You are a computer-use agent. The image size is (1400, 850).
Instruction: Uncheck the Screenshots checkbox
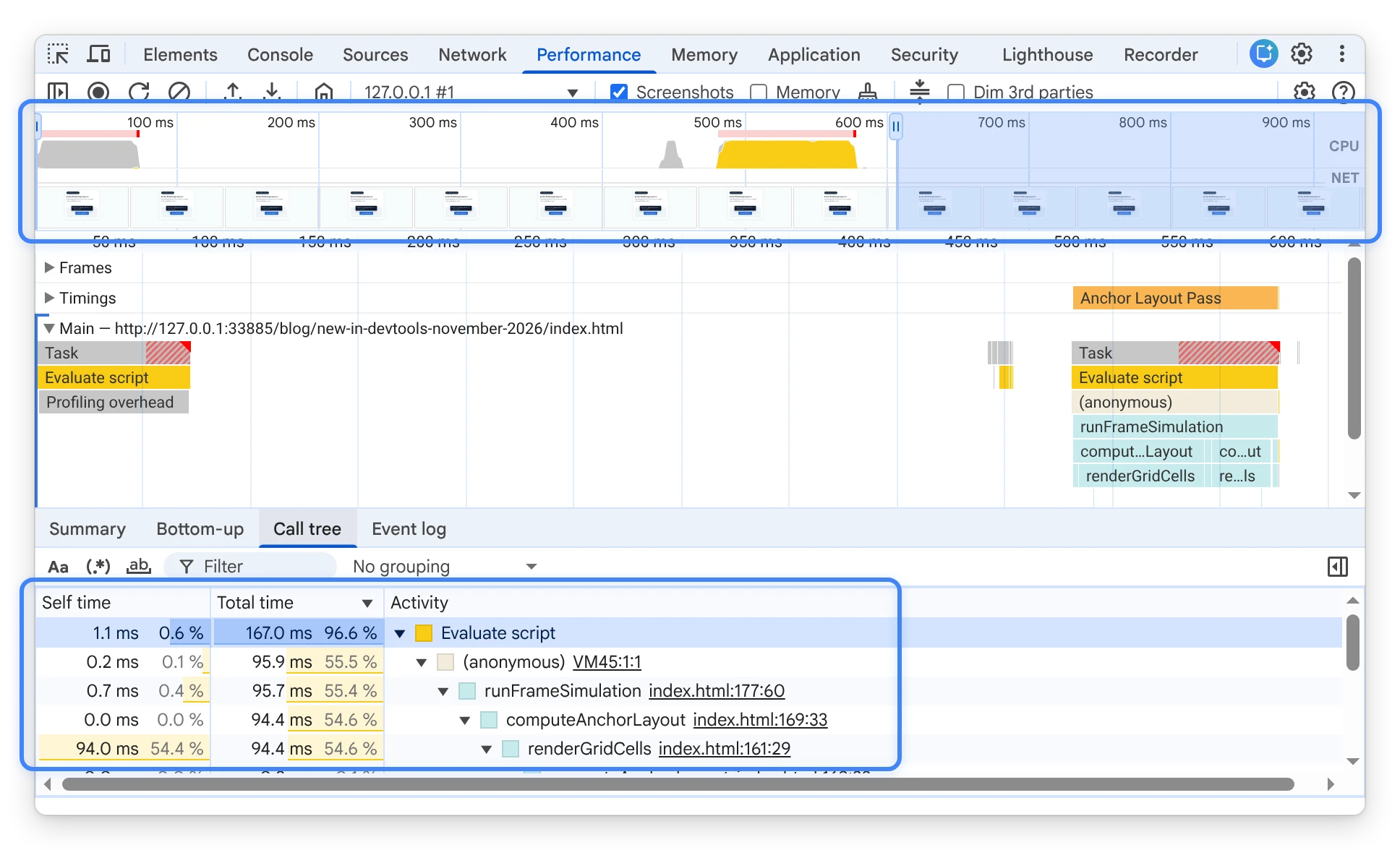[x=618, y=92]
